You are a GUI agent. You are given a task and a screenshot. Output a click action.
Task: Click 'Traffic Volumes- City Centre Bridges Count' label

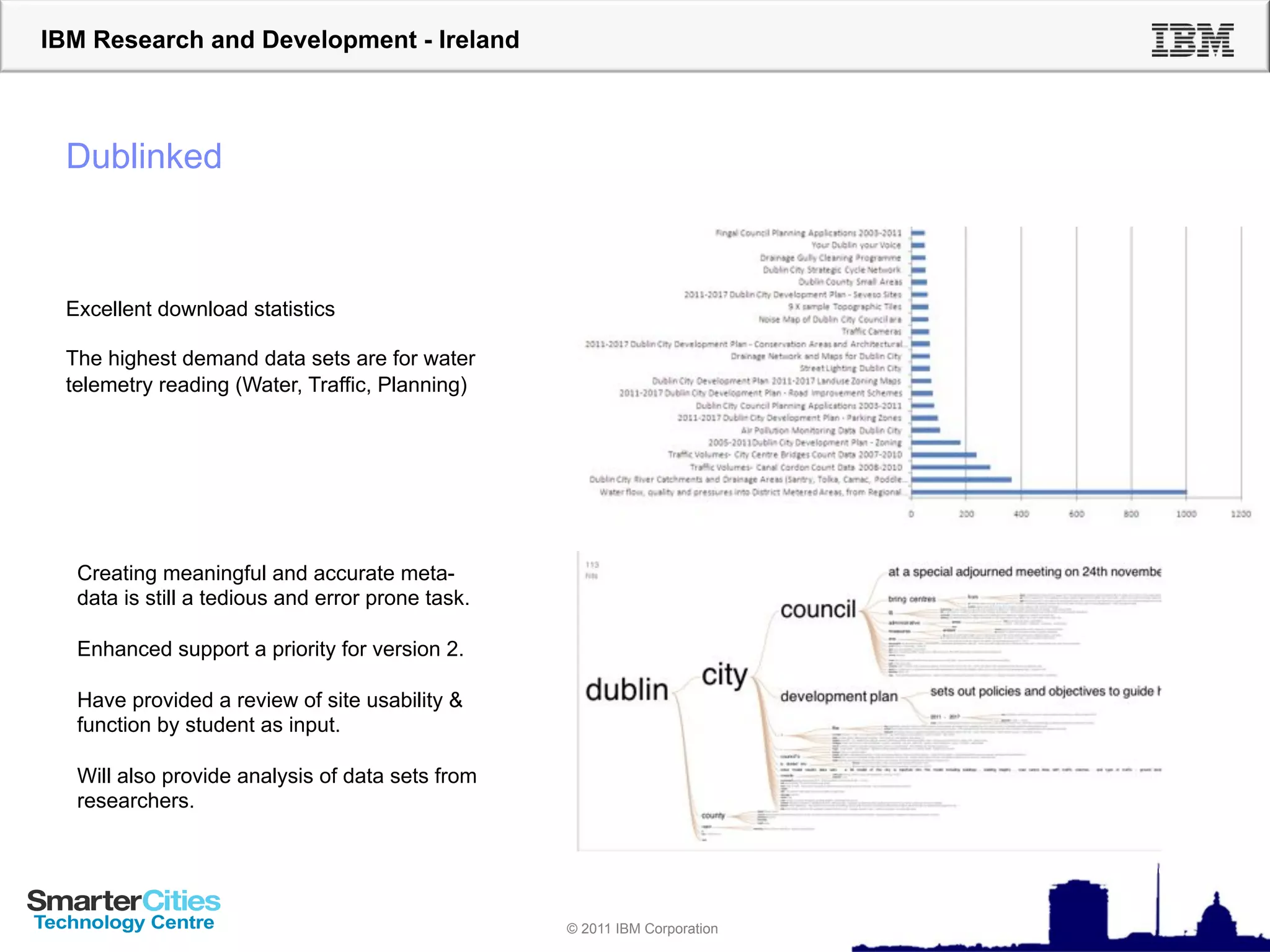click(784, 455)
